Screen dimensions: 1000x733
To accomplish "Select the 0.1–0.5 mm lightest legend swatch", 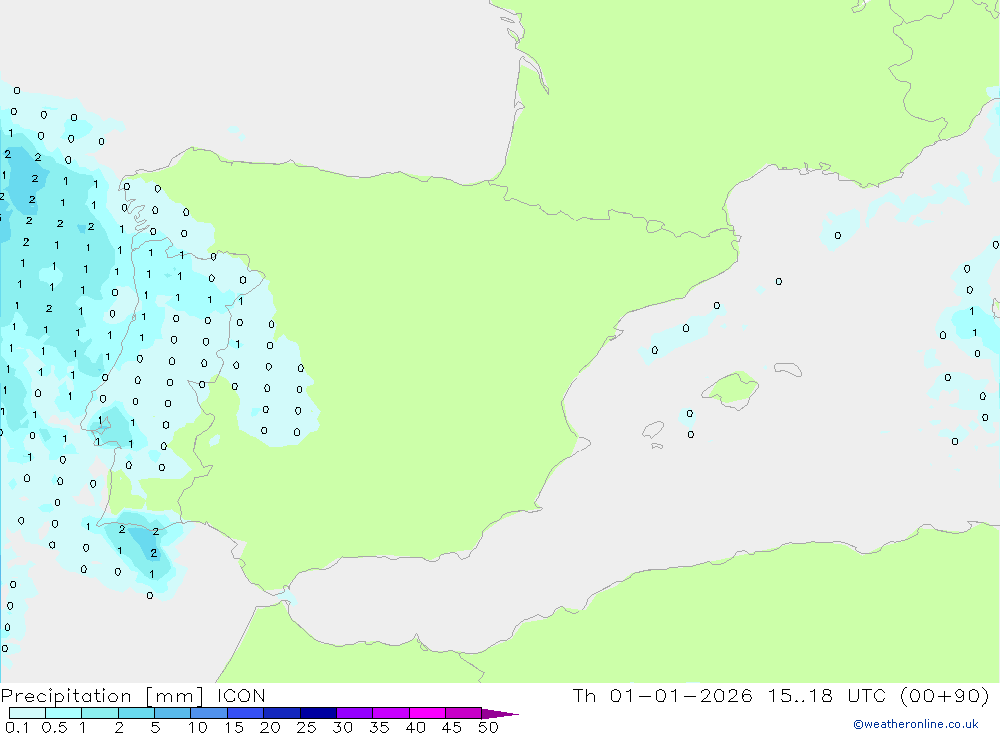I will (x=27, y=713).
